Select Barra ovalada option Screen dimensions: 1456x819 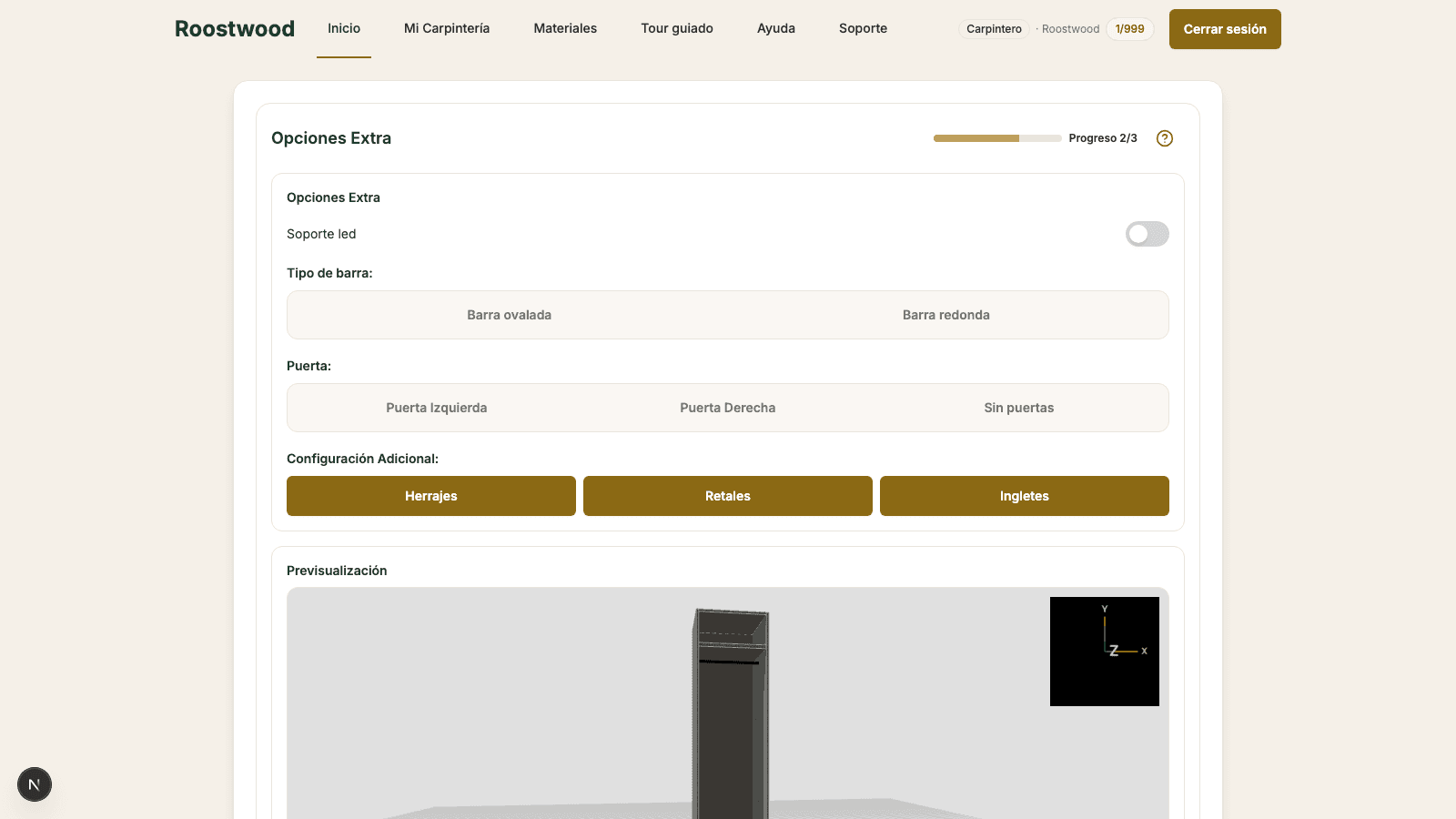[510, 315]
